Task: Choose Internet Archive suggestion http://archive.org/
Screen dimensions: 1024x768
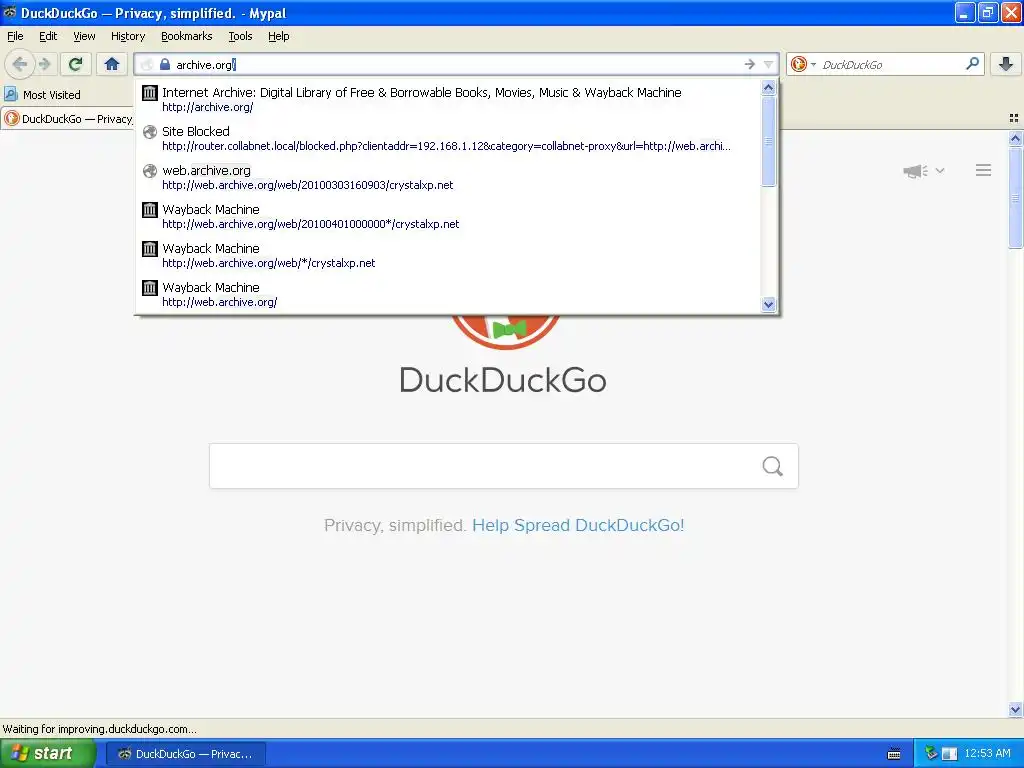Action: point(449,99)
